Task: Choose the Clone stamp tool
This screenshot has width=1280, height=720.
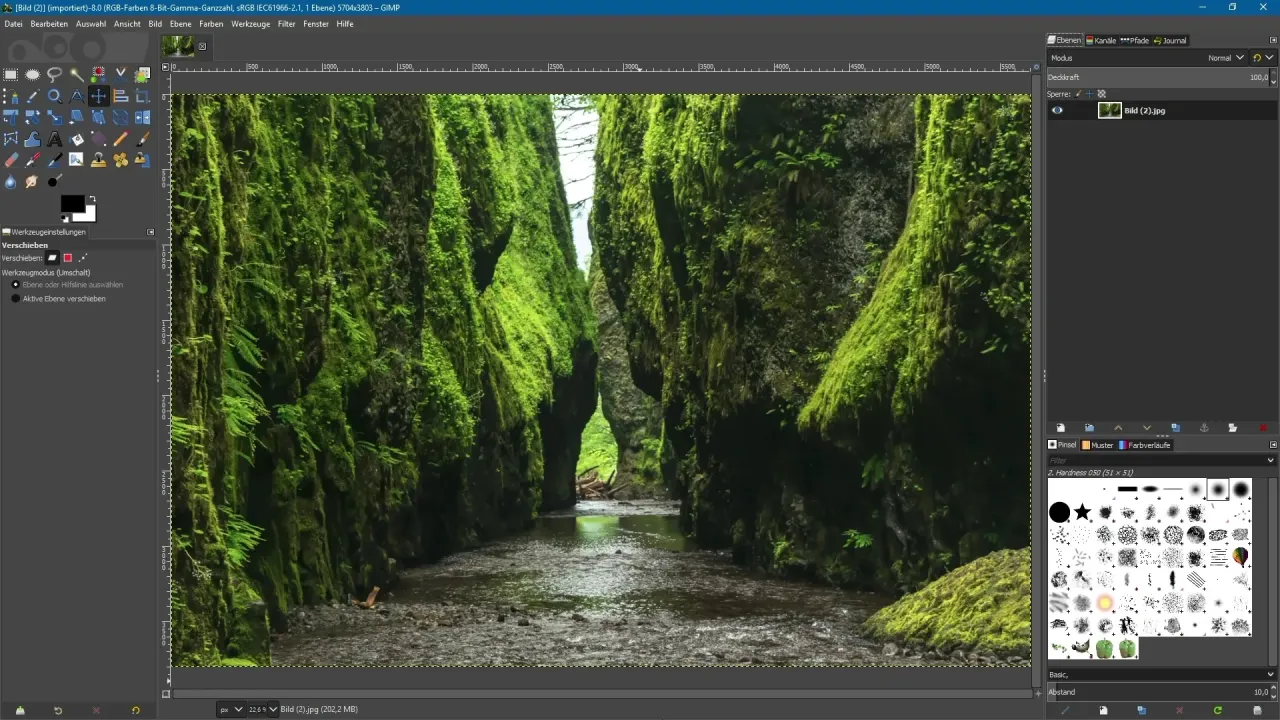Action: [98, 160]
